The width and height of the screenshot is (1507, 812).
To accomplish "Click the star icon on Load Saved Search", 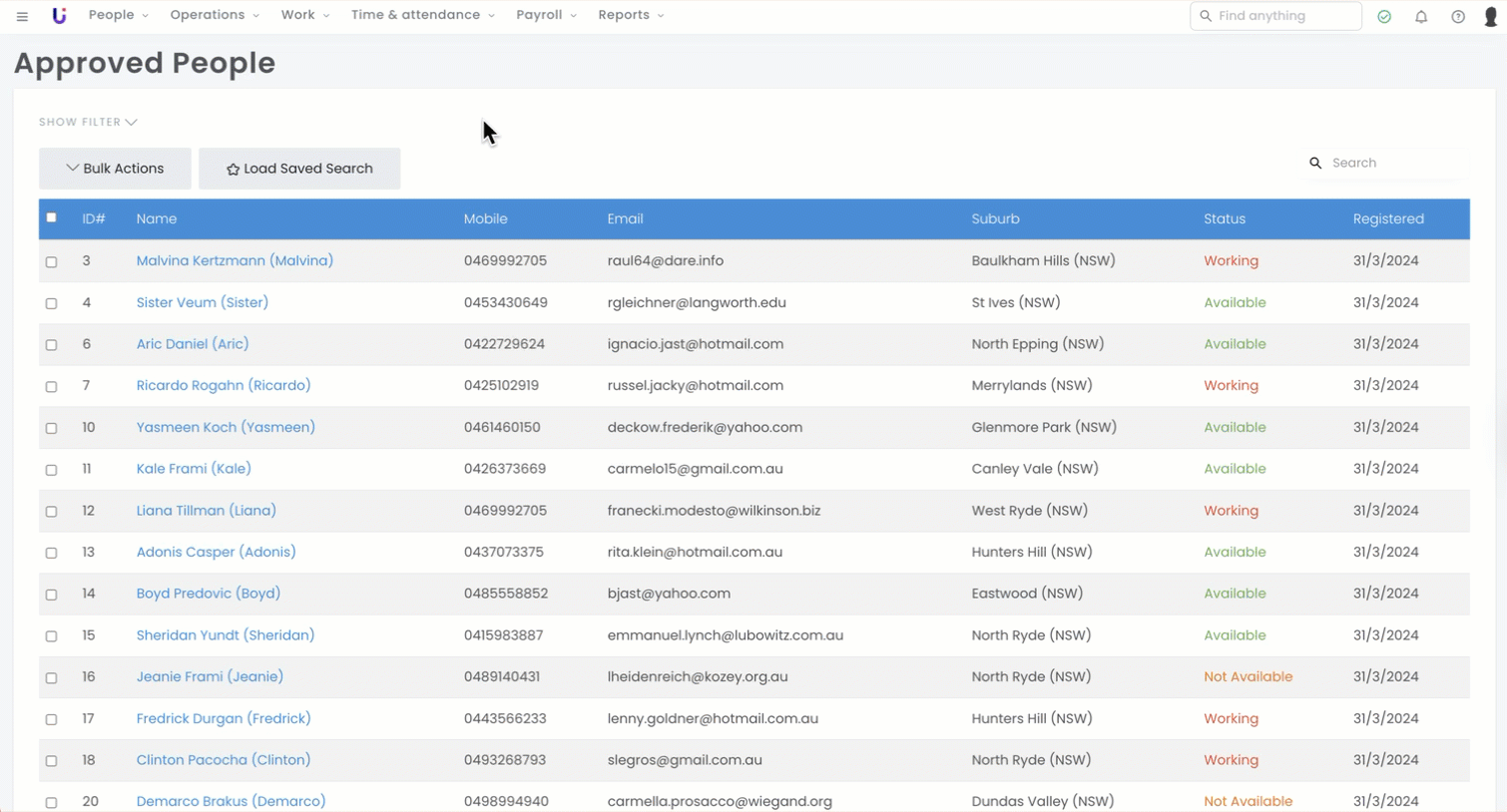I will pyautogui.click(x=233, y=170).
